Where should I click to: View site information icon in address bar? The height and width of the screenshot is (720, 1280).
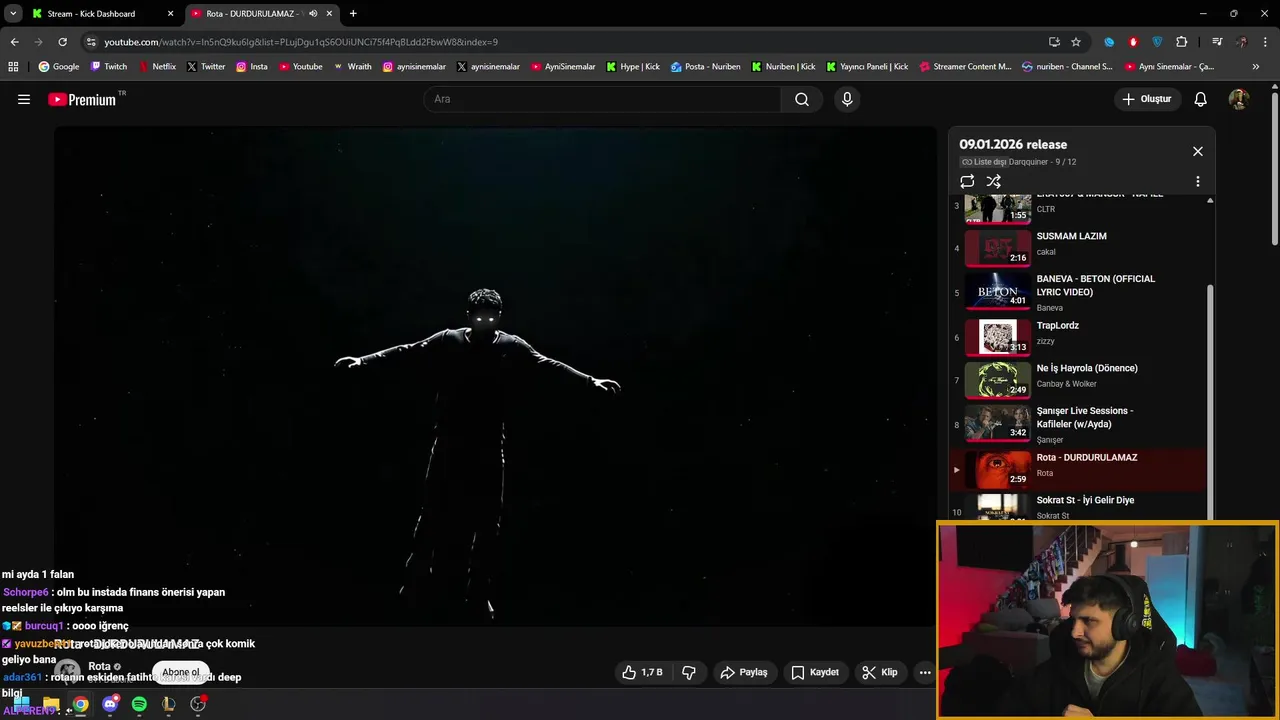click(x=91, y=42)
